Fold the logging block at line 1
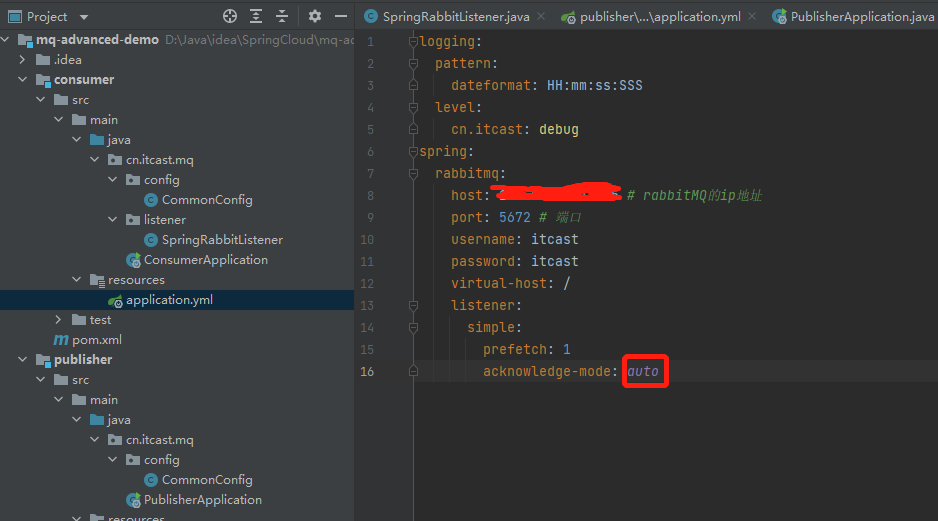Viewport: 938px width, 521px height. [x=413, y=41]
